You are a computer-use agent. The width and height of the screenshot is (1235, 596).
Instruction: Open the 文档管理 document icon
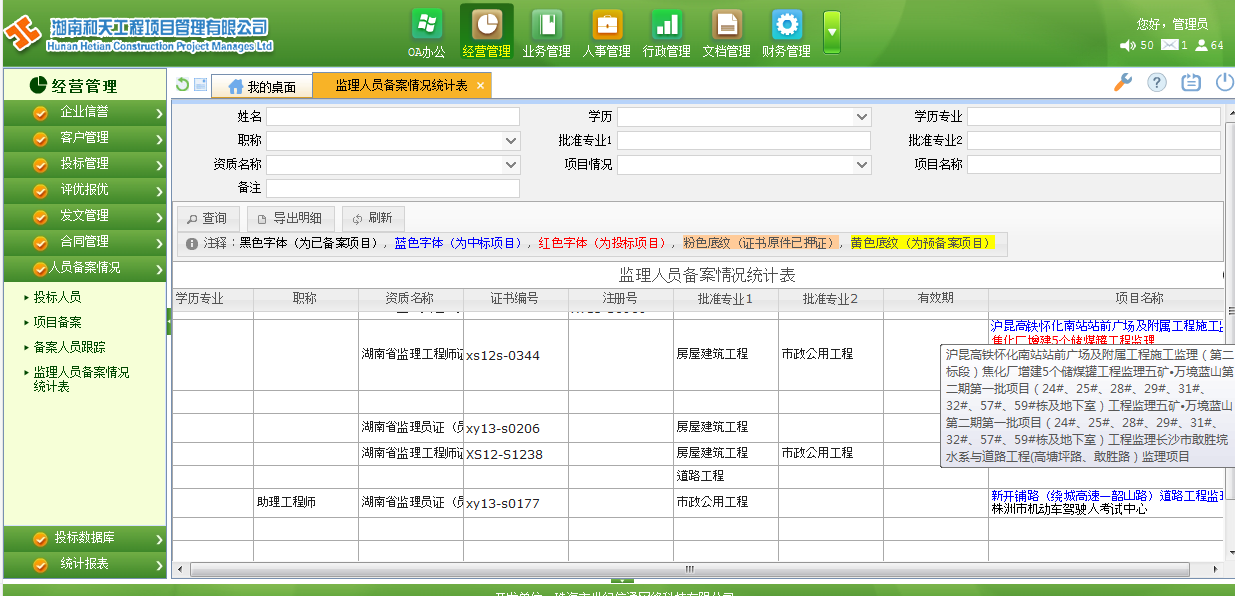[726, 26]
